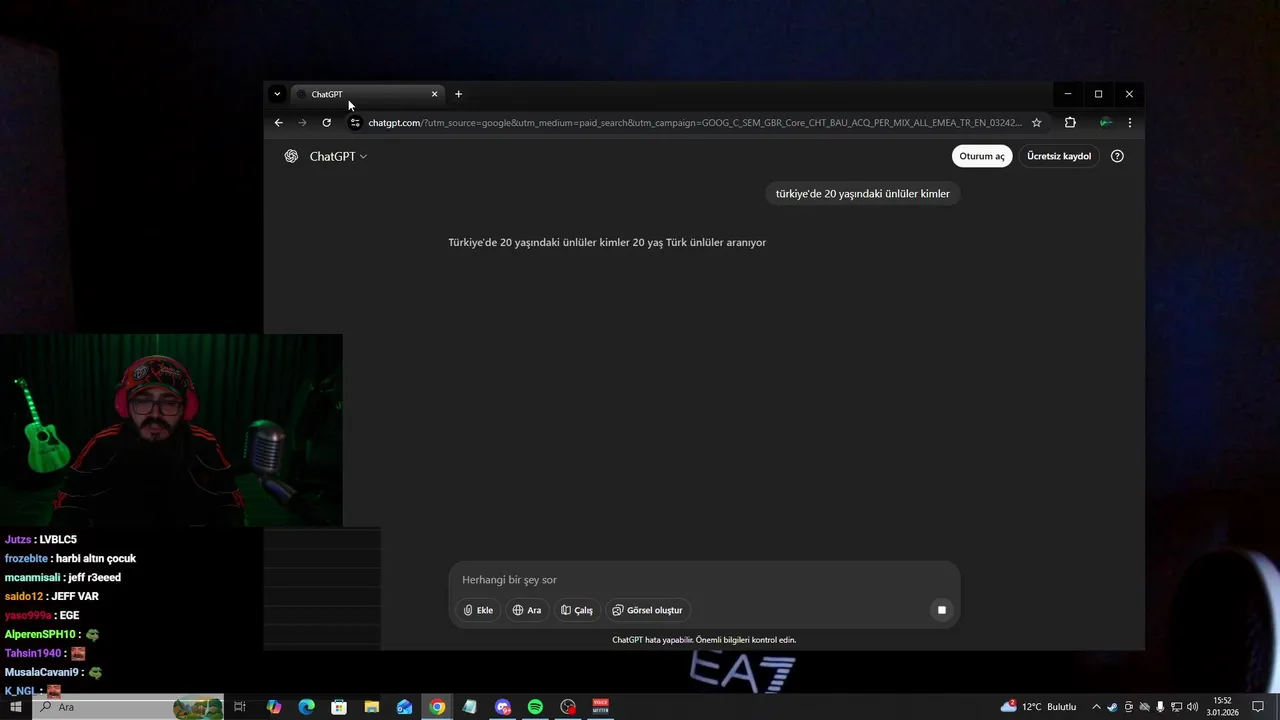This screenshot has width=1280, height=720.
Task: Click the microphone tray icon
Action: [1160, 707]
